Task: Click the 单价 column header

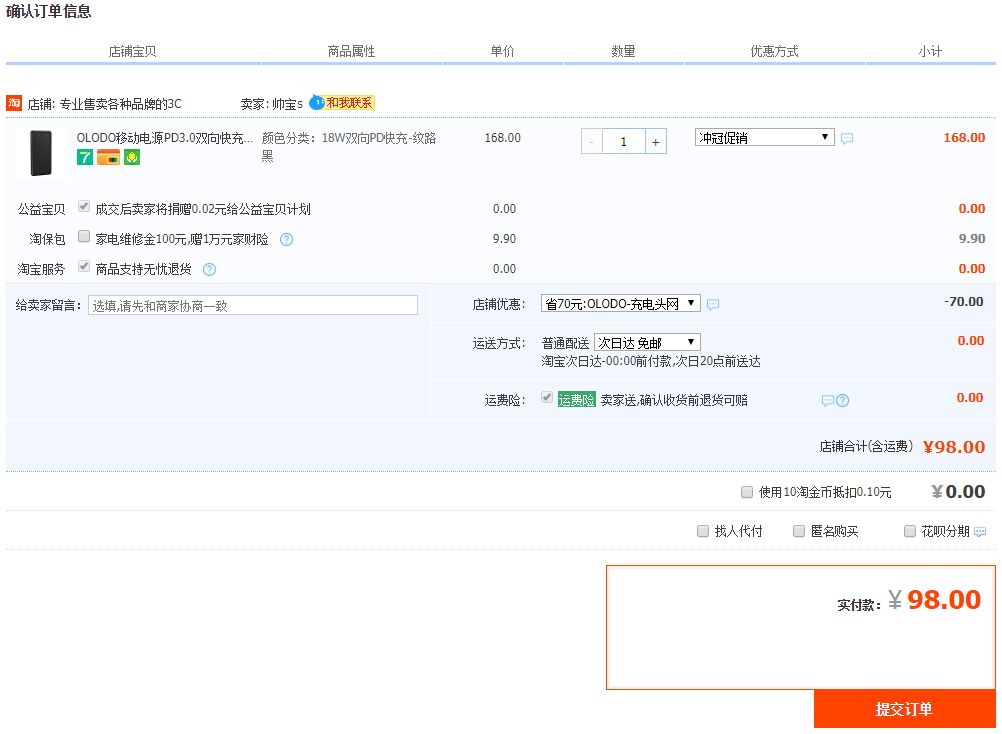Action: point(502,51)
